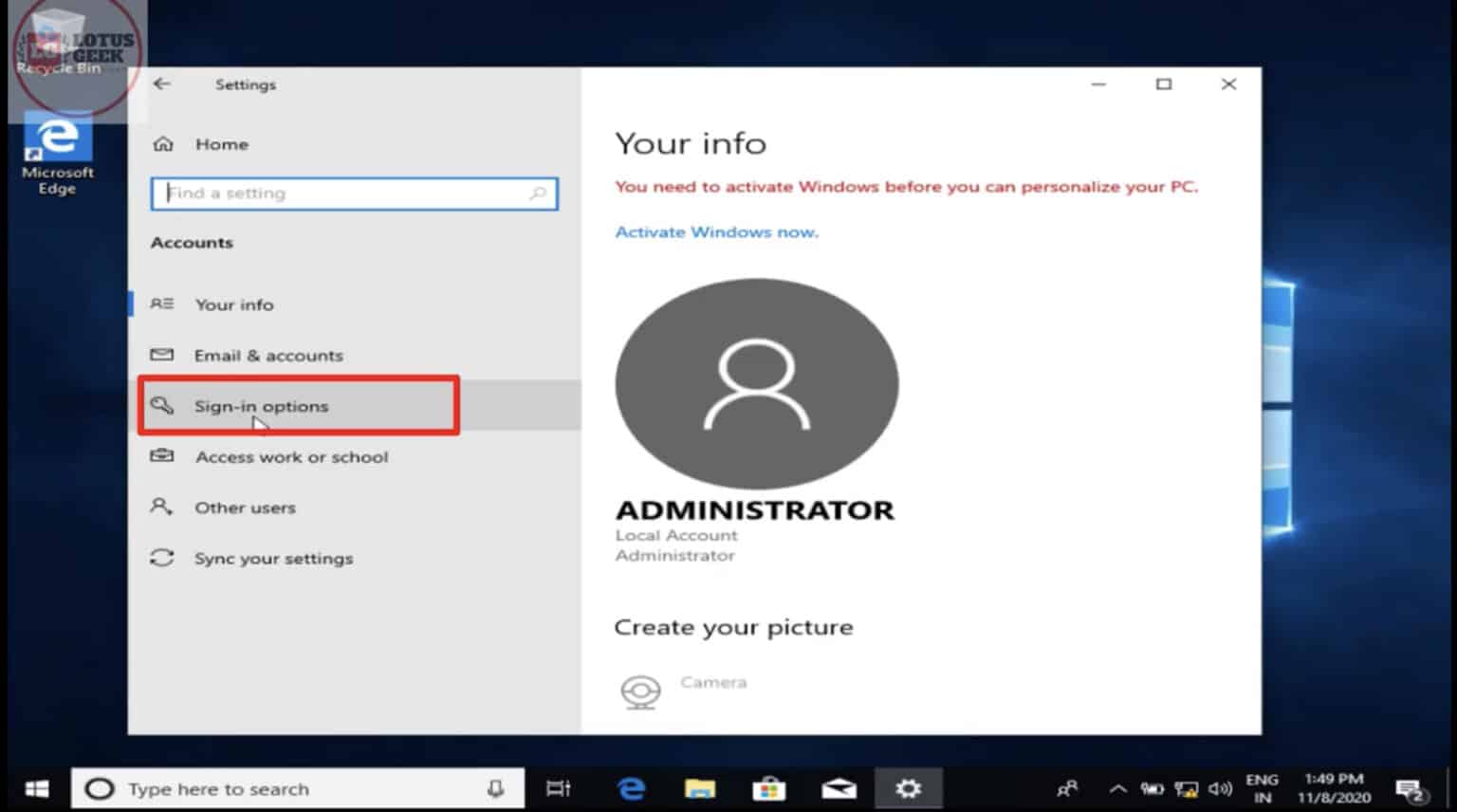The width and height of the screenshot is (1457, 812).
Task: Click the Start menu button
Action: tap(35, 788)
